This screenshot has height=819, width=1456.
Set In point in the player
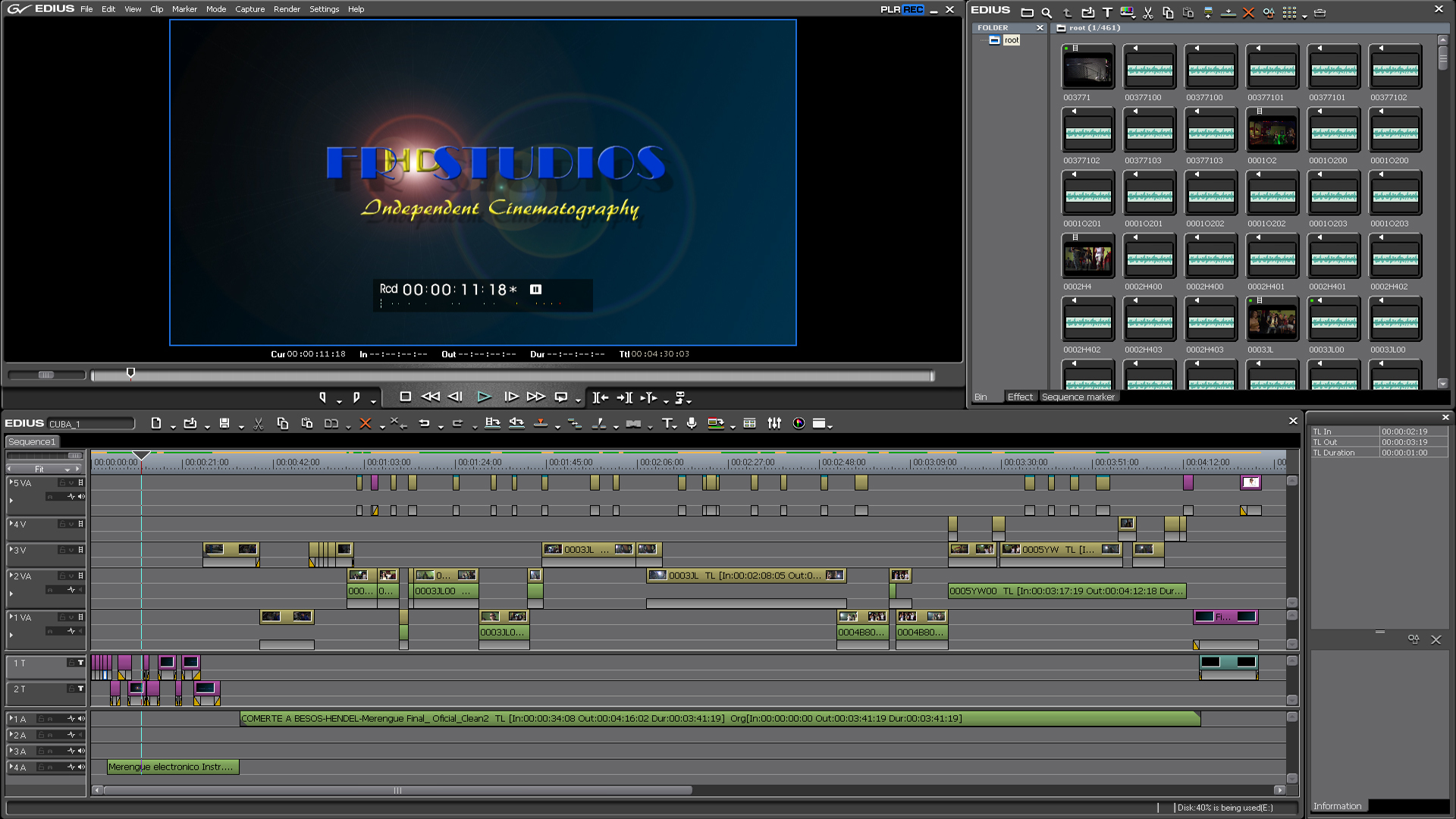[323, 397]
